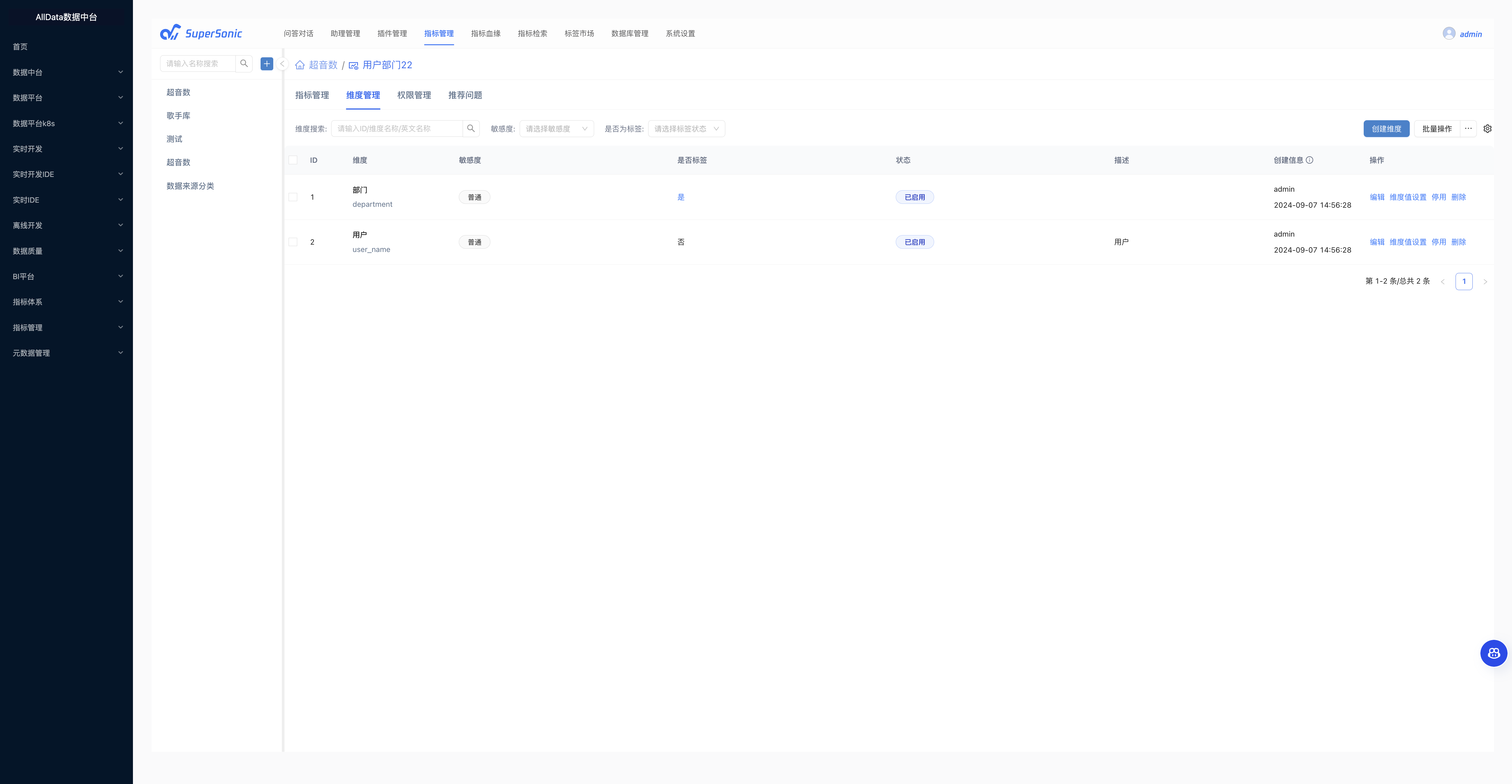Image resolution: width=1512 pixels, height=784 pixels.
Task: Open 指标血缘 in top navigation
Action: click(485, 33)
